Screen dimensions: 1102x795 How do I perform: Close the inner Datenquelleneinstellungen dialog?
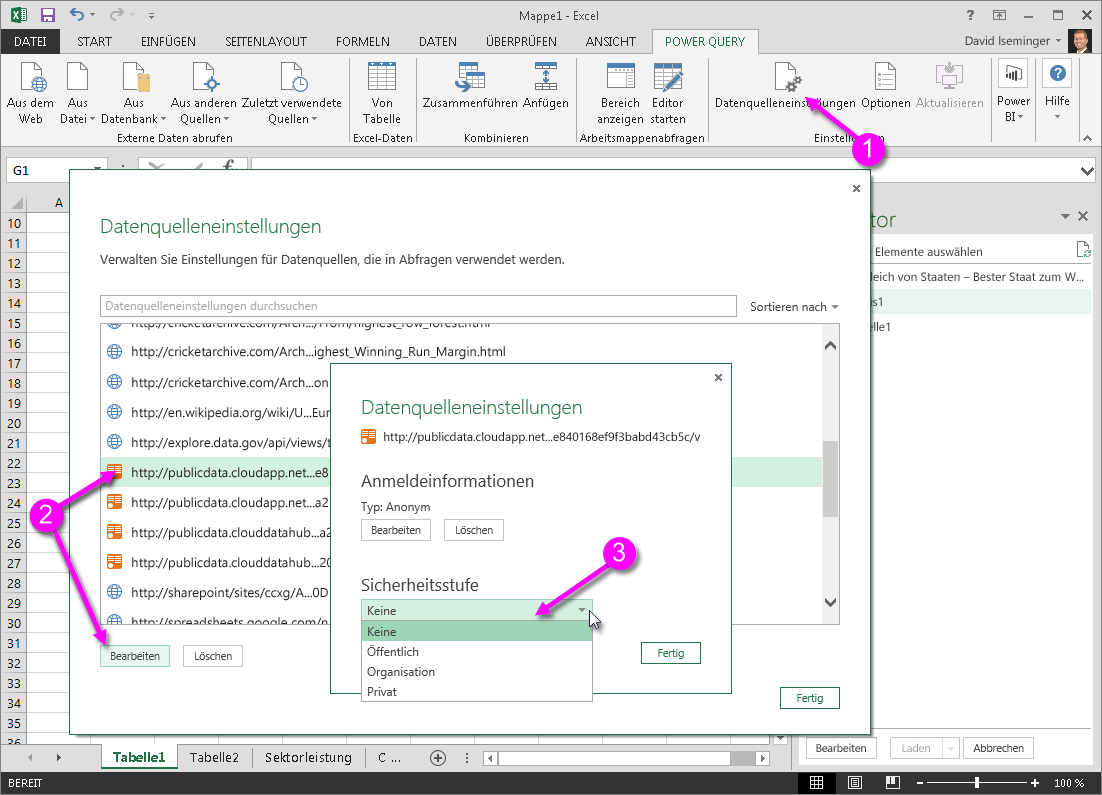point(718,377)
